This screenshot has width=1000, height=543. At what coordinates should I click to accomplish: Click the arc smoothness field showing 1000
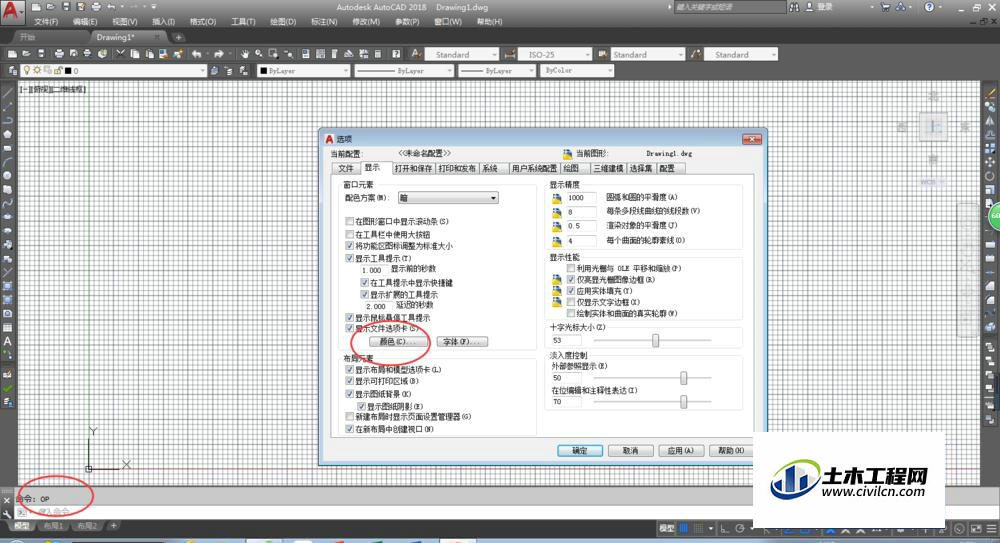(x=581, y=198)
